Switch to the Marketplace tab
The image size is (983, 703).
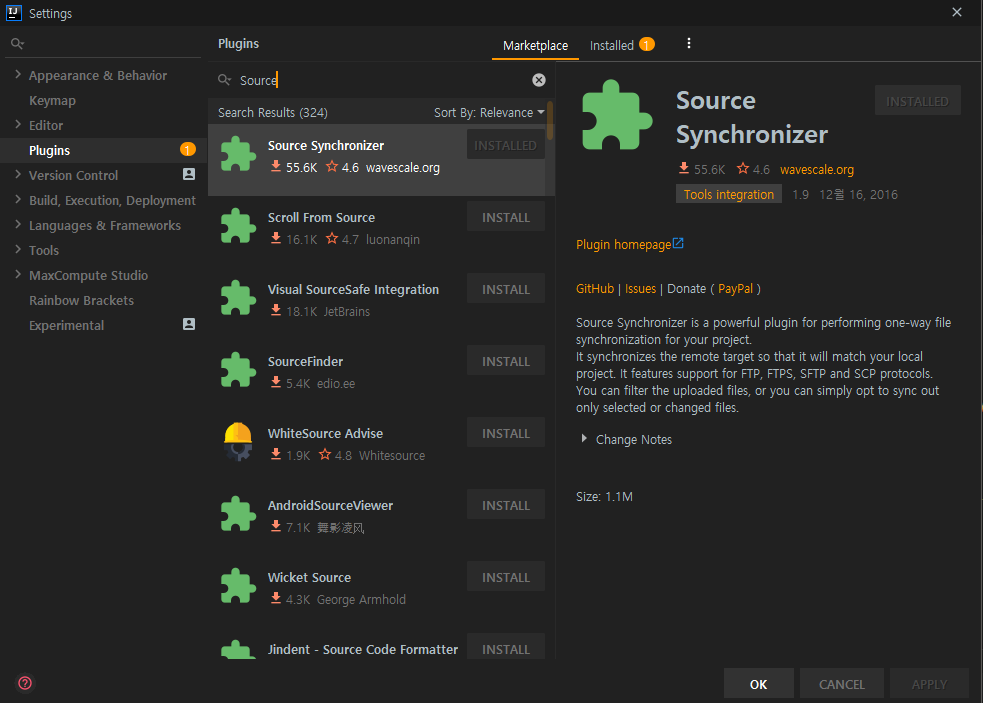[x=535, y=45]
